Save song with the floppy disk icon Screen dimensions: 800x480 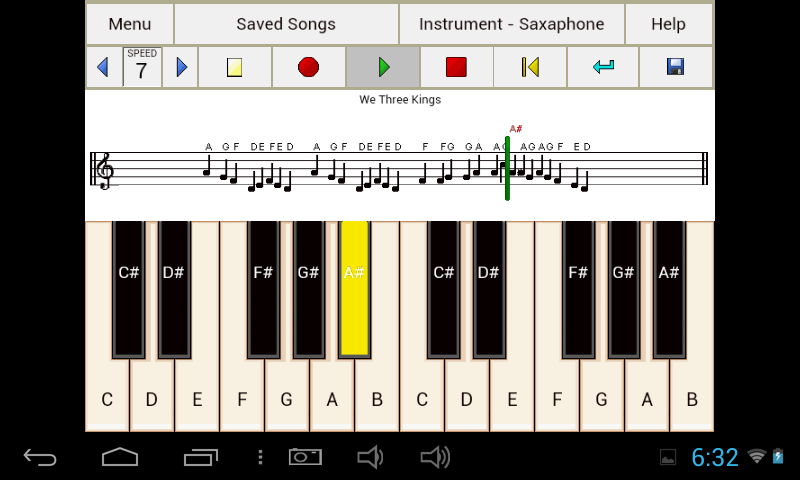(676, 67)
